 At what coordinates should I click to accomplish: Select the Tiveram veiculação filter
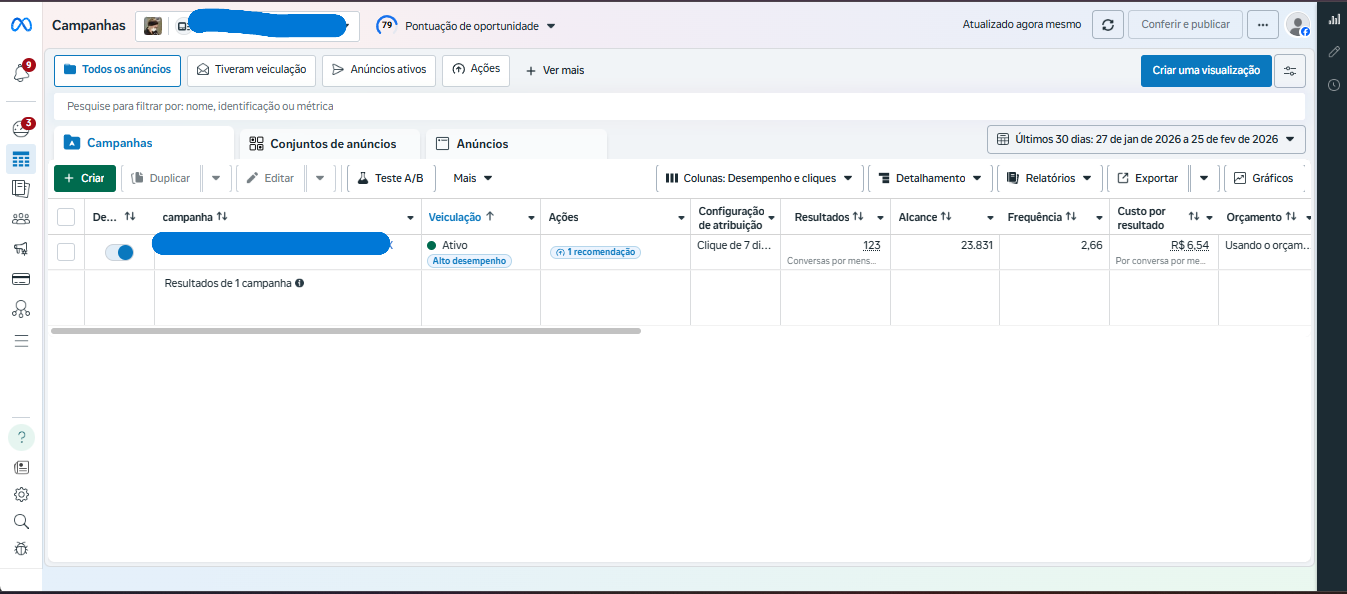click(251, 70)
